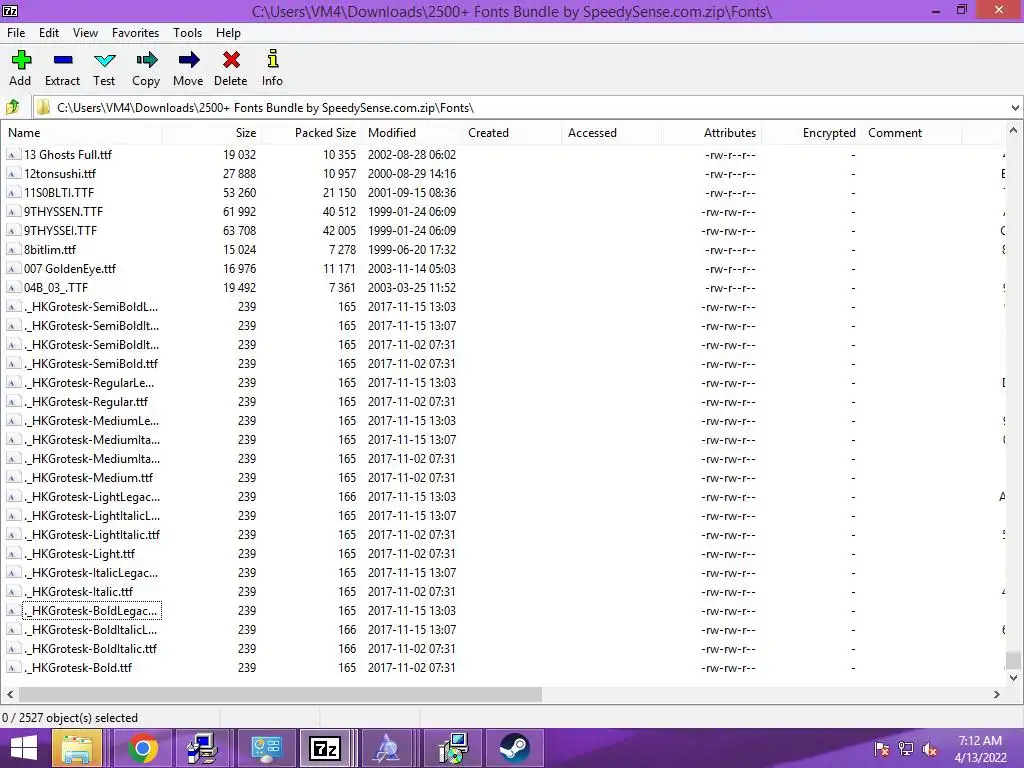Screen dimensions: 1024x768
Task: Click the Comment column header
Action: pos(912,133)
